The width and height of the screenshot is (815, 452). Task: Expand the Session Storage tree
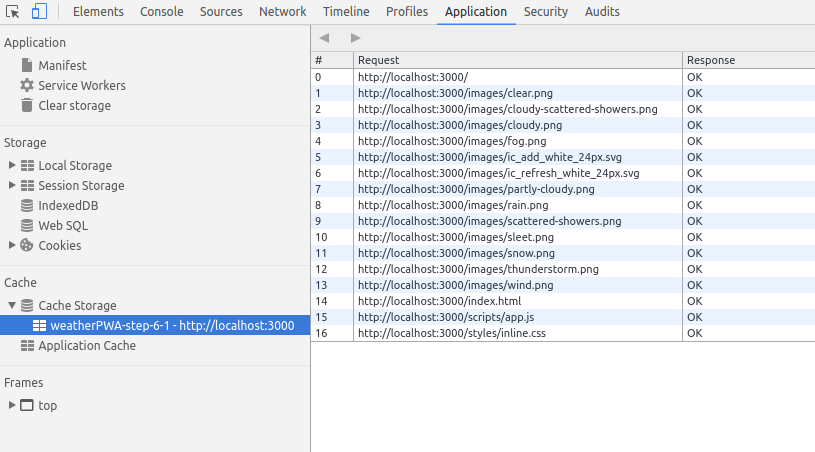(11, 185)
